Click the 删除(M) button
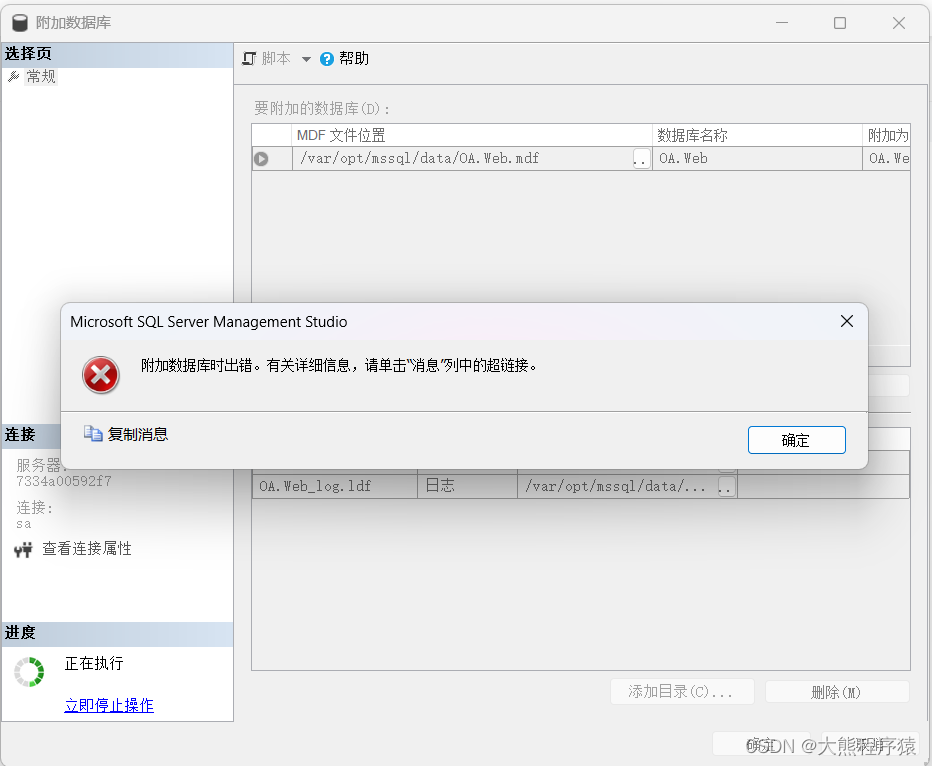Viewport: 932px width, 766px height. tap(837, 691)
